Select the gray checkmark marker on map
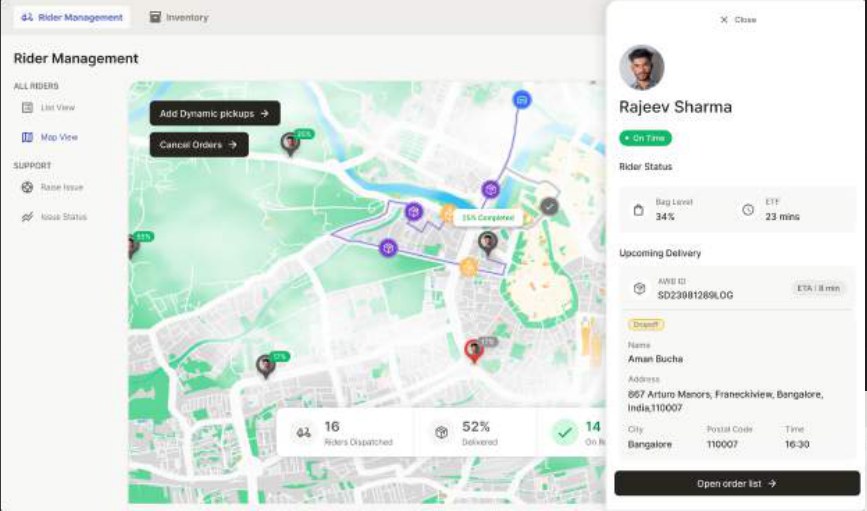Image resolution: width=867 pixels, height=511 pixels. (x=549, y=206)
